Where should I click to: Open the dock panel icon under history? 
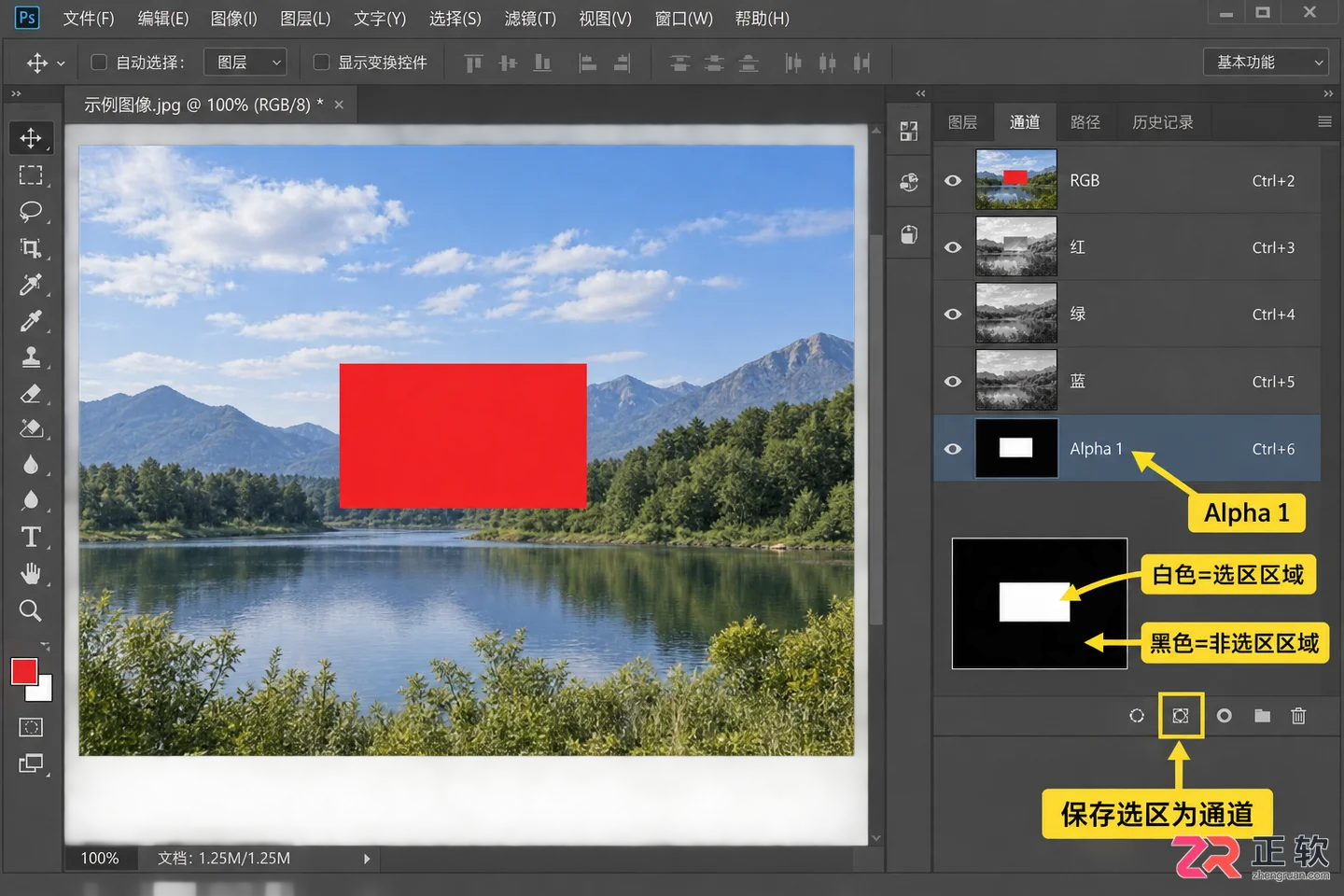909,234
